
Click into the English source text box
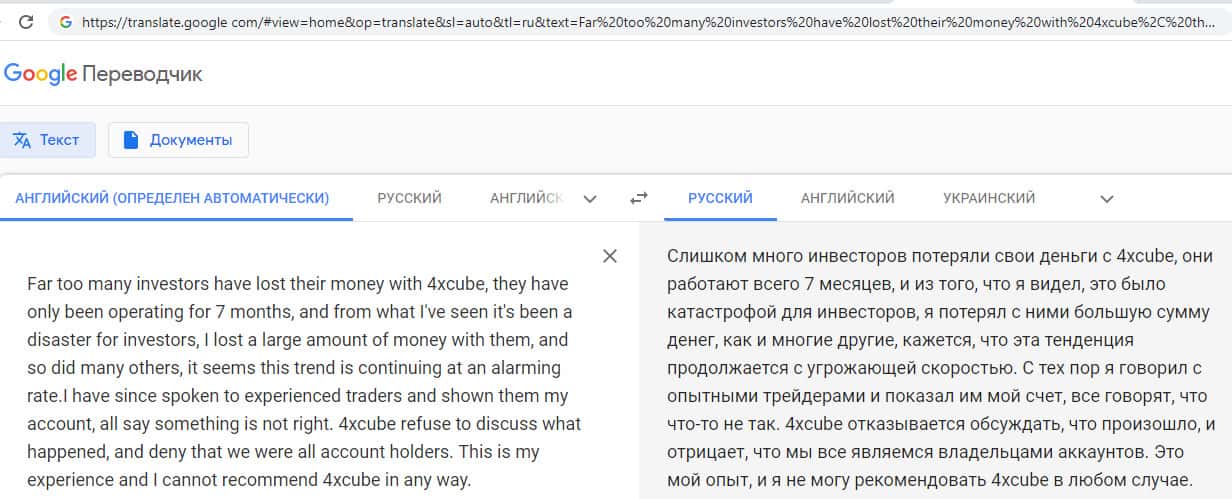300,380
